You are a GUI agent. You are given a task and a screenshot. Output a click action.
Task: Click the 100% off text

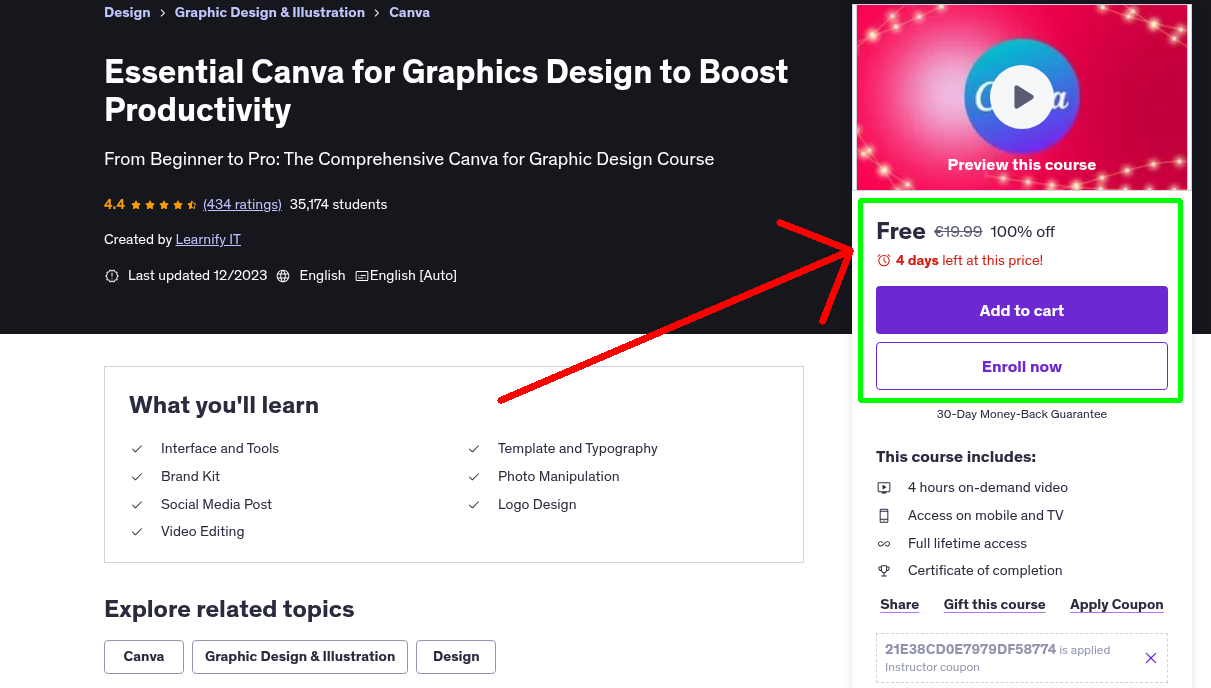[x=1023, y=232]
